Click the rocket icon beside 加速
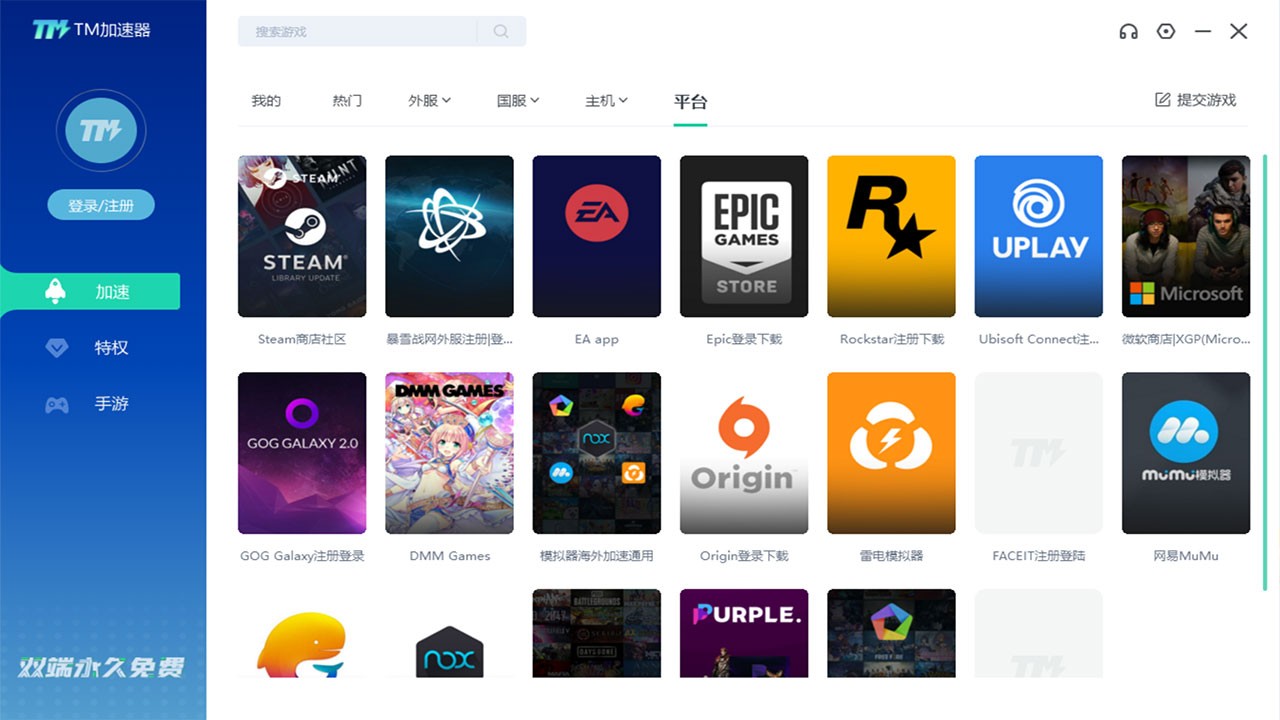1280x720 pixels. (x=56, y=291)
